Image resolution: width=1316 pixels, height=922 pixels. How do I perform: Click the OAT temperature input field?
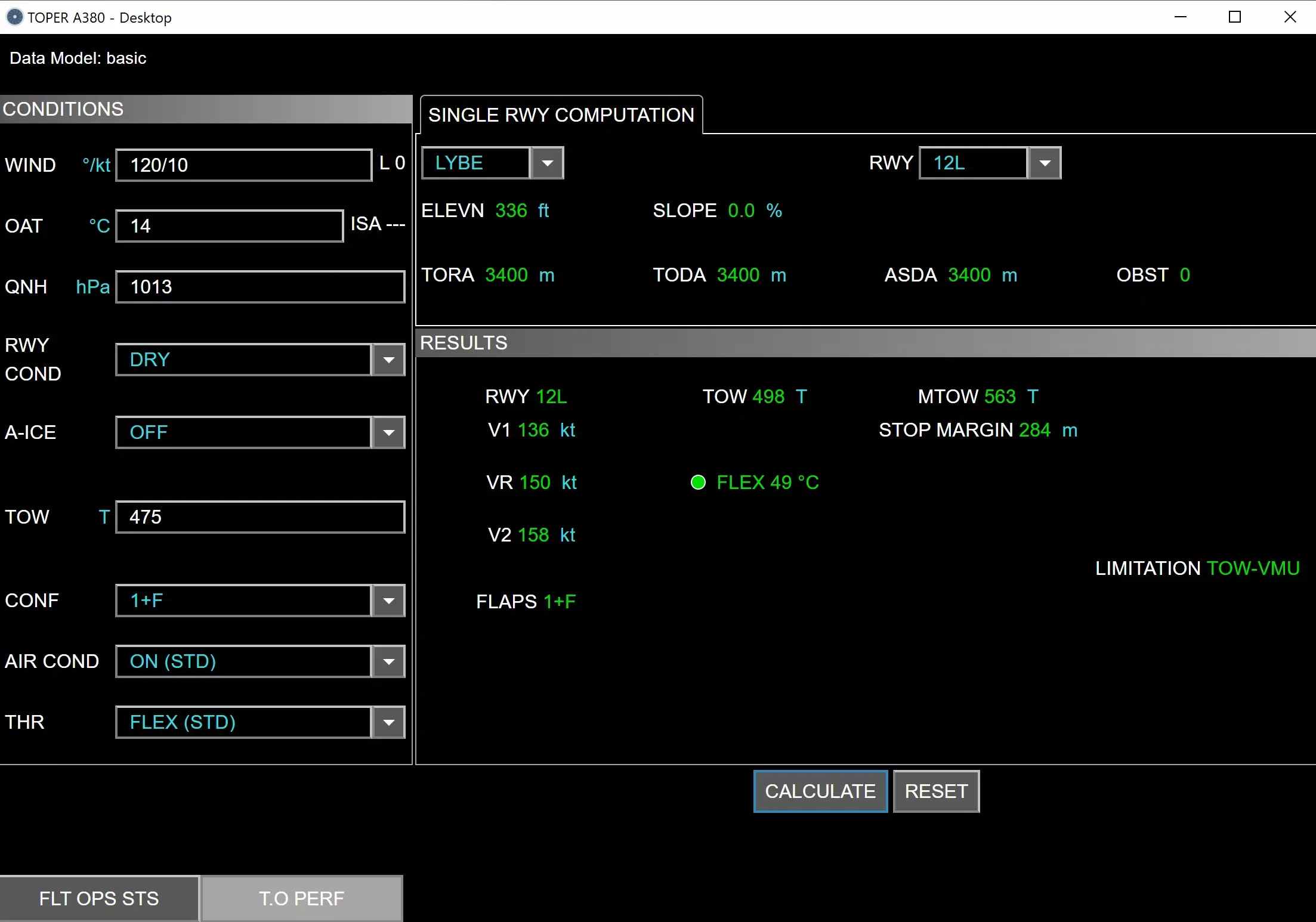pos(229,226)
